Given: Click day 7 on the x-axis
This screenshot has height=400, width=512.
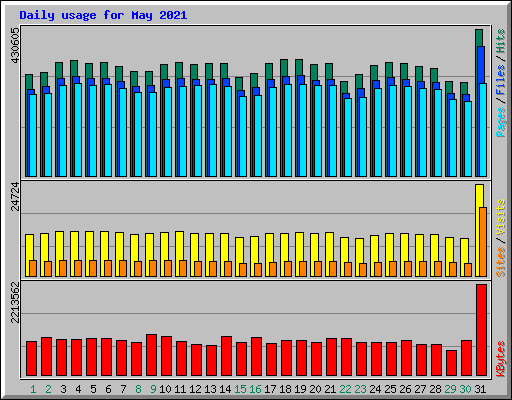Looking at the screenshot, I should click(x=123, y=389).
